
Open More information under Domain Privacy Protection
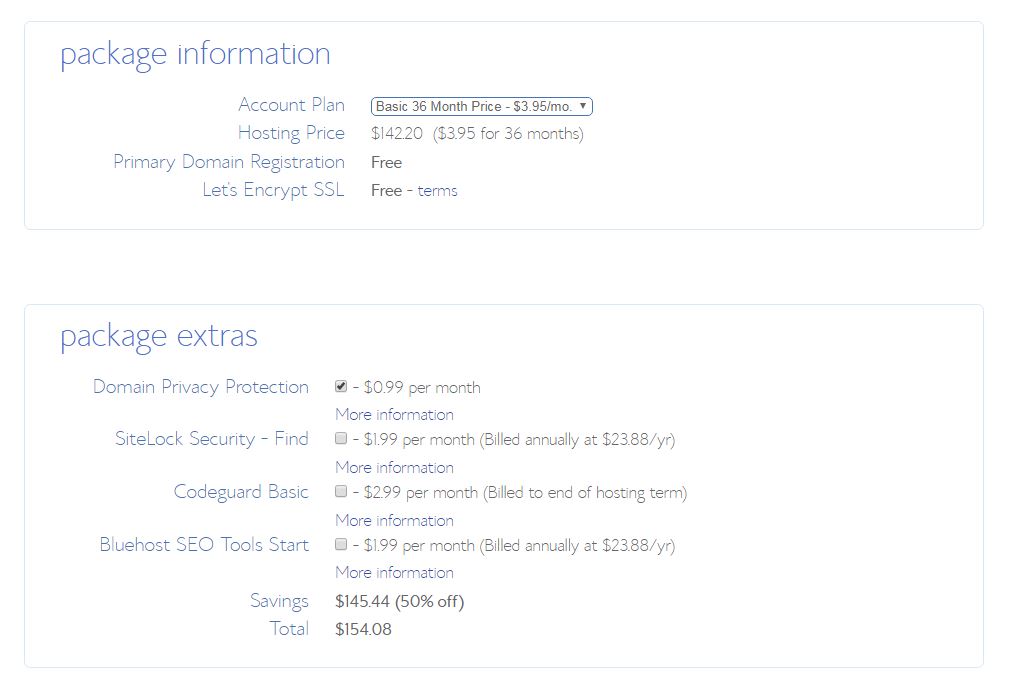point(394,414)
